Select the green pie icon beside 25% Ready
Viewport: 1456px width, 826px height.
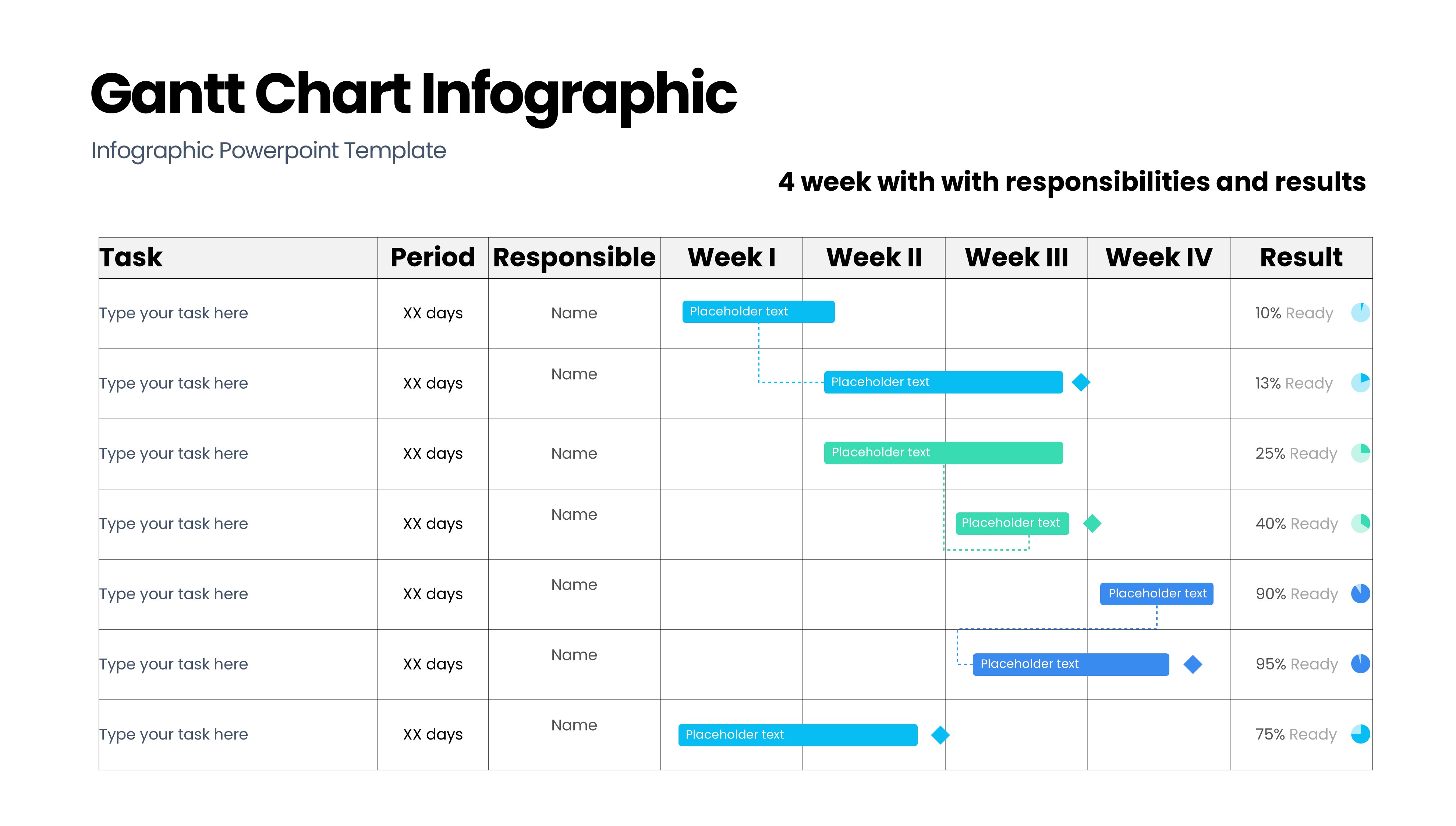point(1360,453)
